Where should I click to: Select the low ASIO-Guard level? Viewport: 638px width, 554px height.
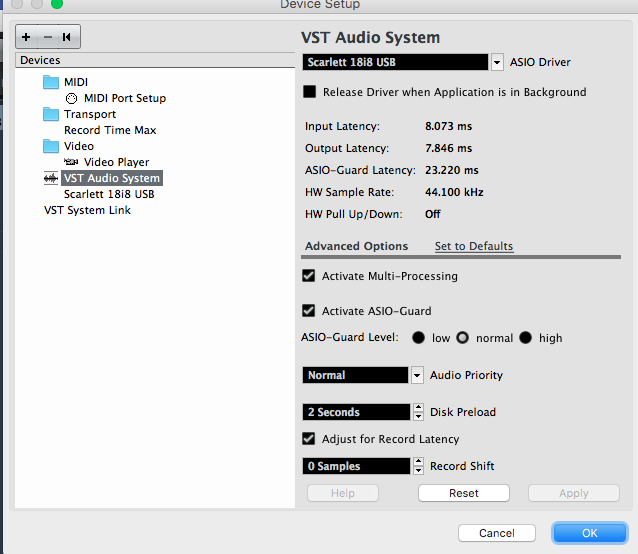coord(418,338)
